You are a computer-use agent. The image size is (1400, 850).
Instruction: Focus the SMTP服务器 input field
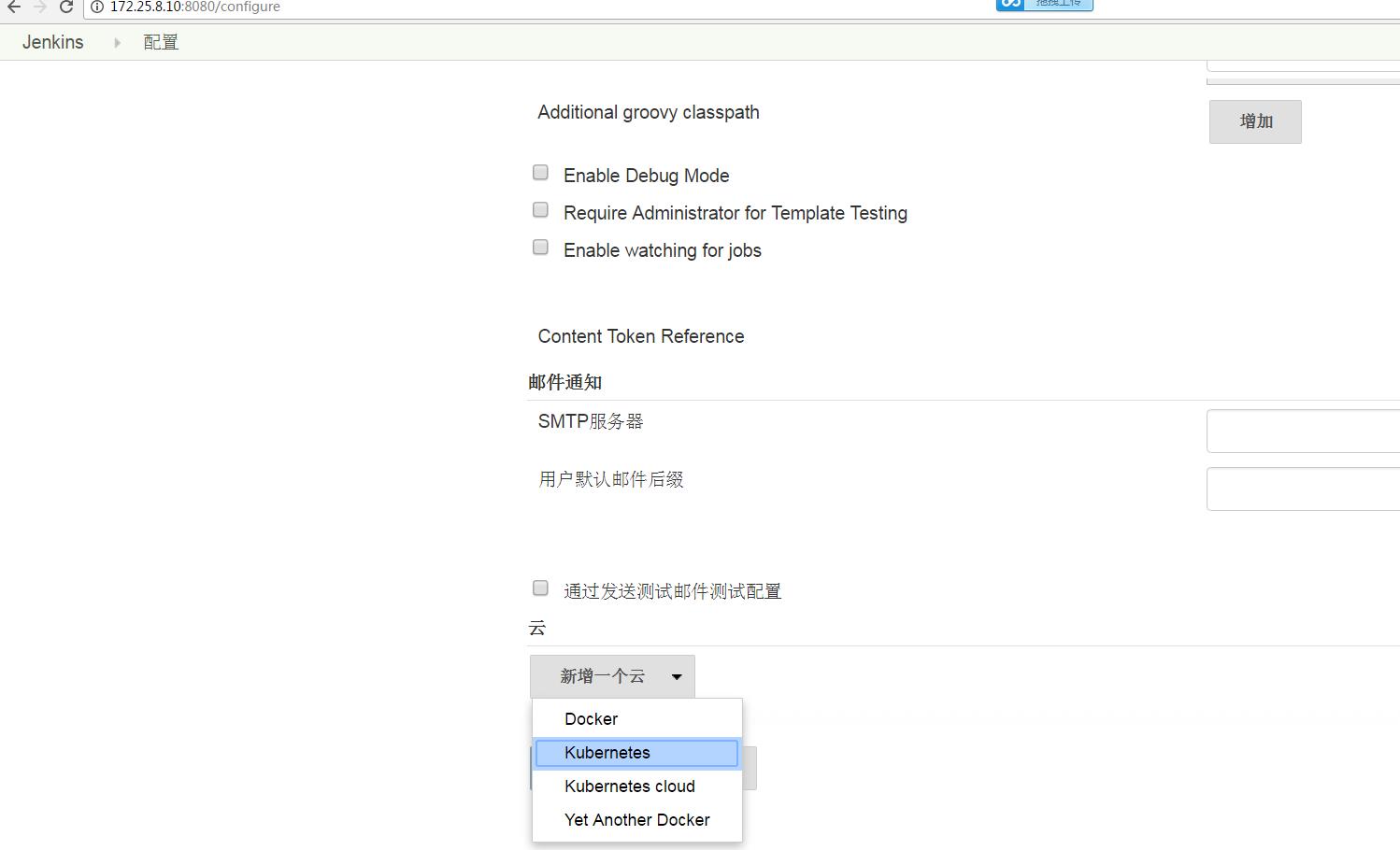1303,431
